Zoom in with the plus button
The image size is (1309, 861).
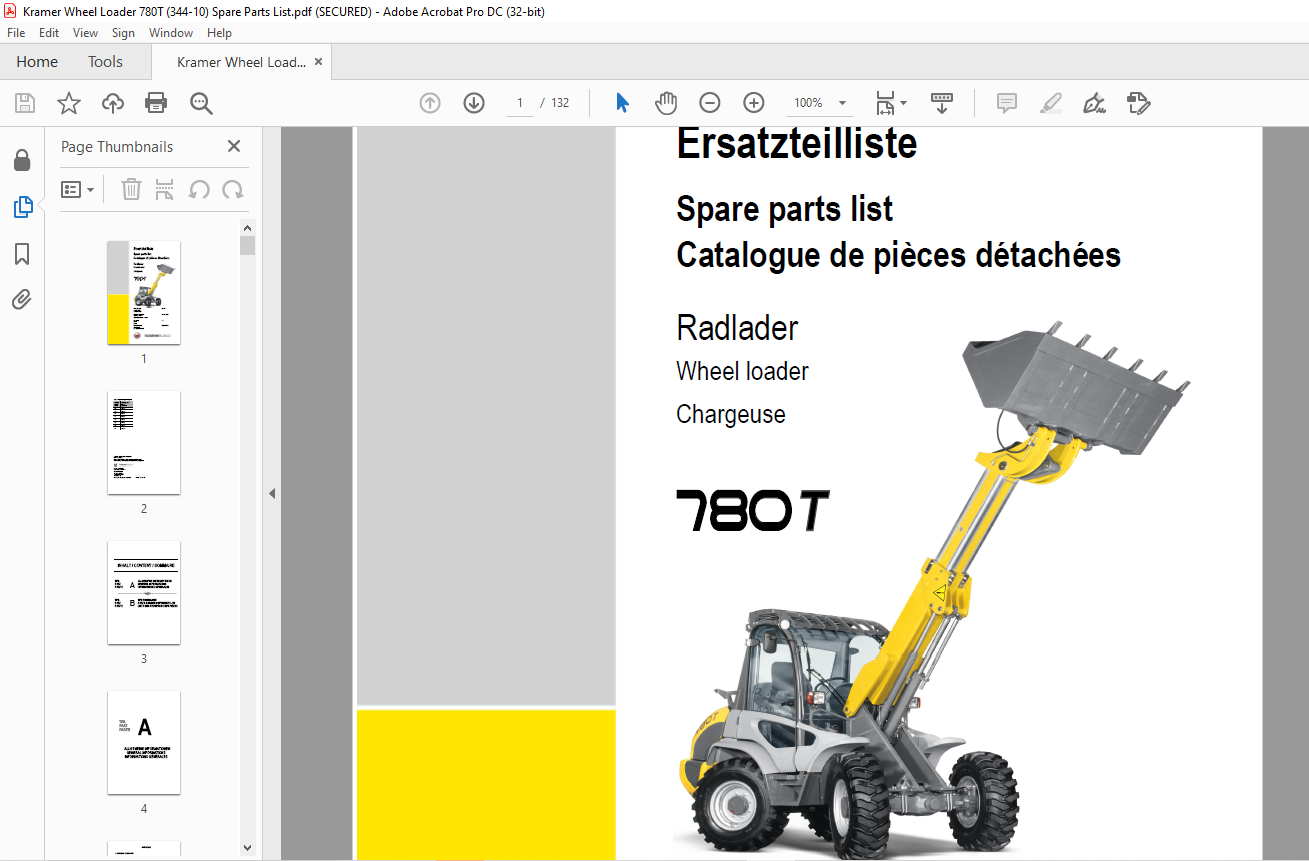click(754, 103)
